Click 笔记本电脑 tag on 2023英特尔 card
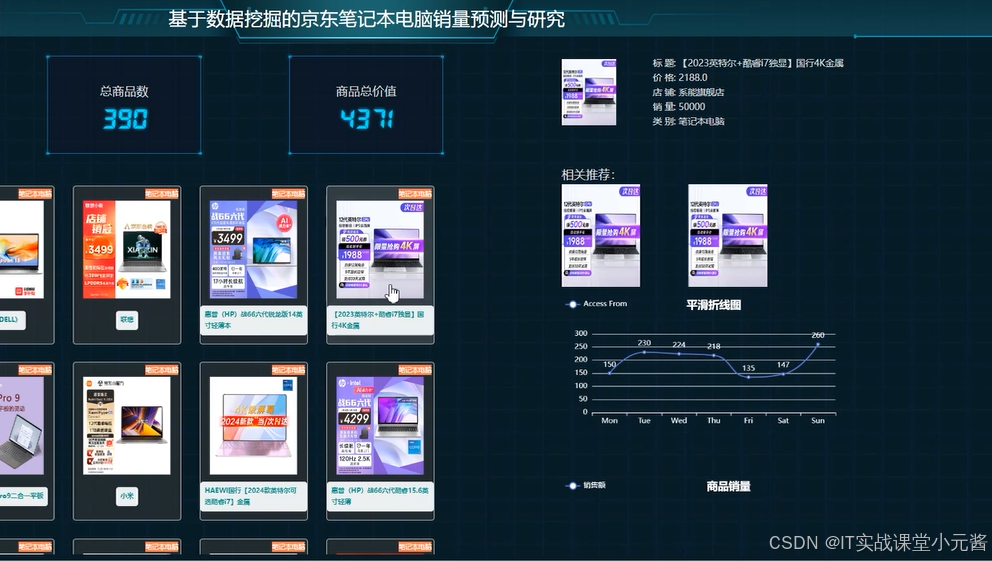This screenshot has width=992, height=561. coord(415,194)
